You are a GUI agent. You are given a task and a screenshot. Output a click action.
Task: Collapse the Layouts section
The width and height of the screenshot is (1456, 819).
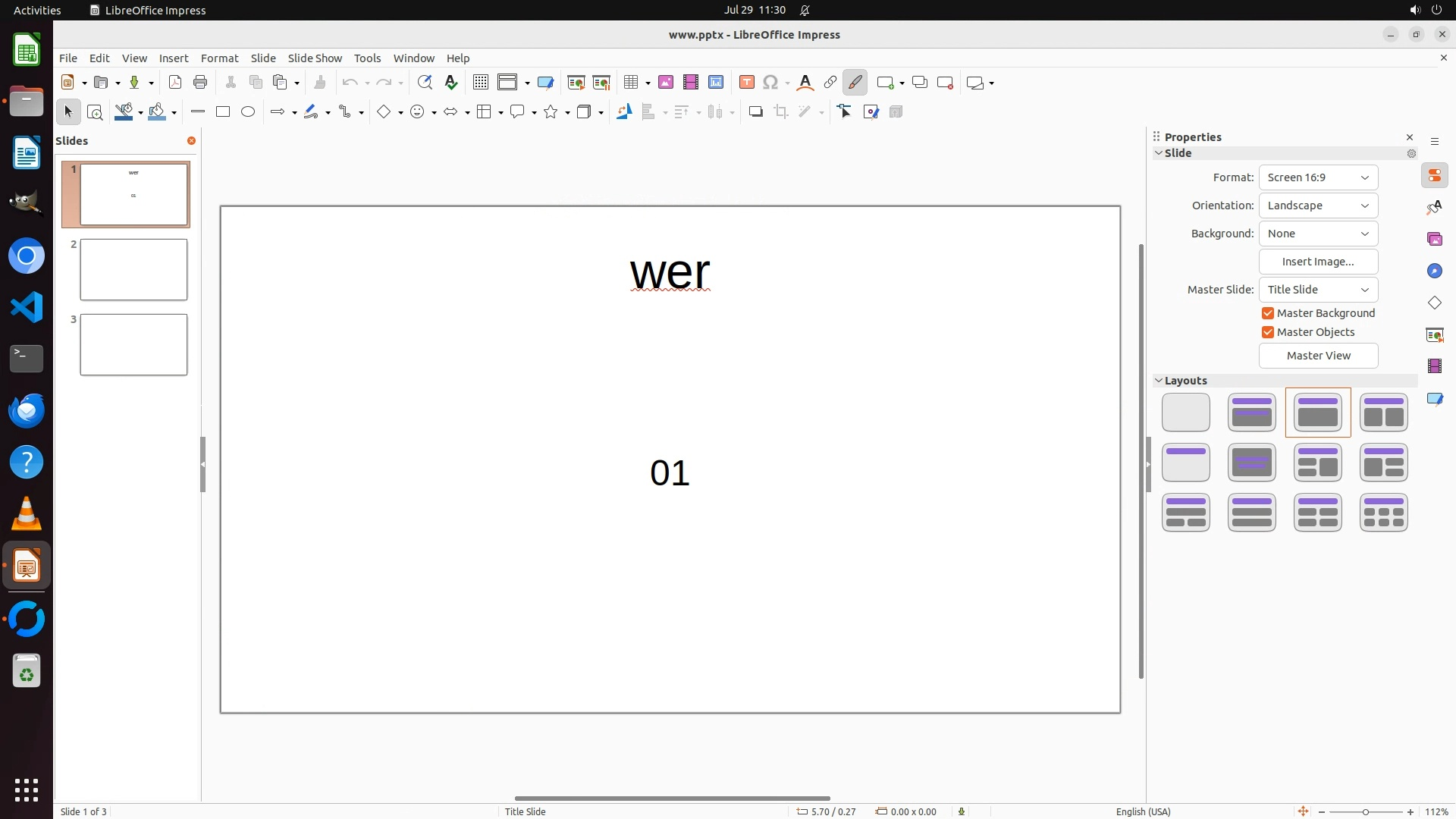coord(1159,381)
